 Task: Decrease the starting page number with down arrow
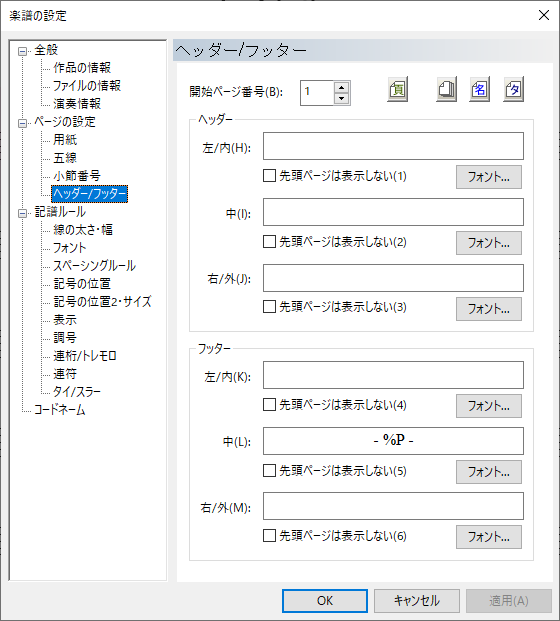[x=341, y=98]
